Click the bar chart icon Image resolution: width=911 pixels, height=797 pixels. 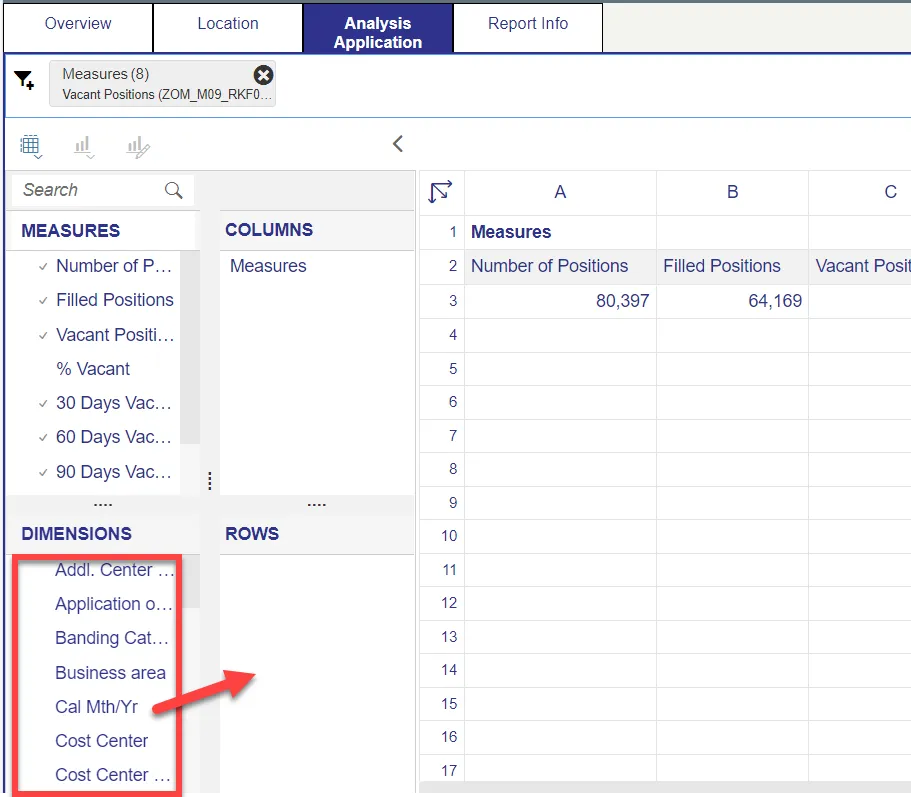pyautogui.click(x=84, y=147)
